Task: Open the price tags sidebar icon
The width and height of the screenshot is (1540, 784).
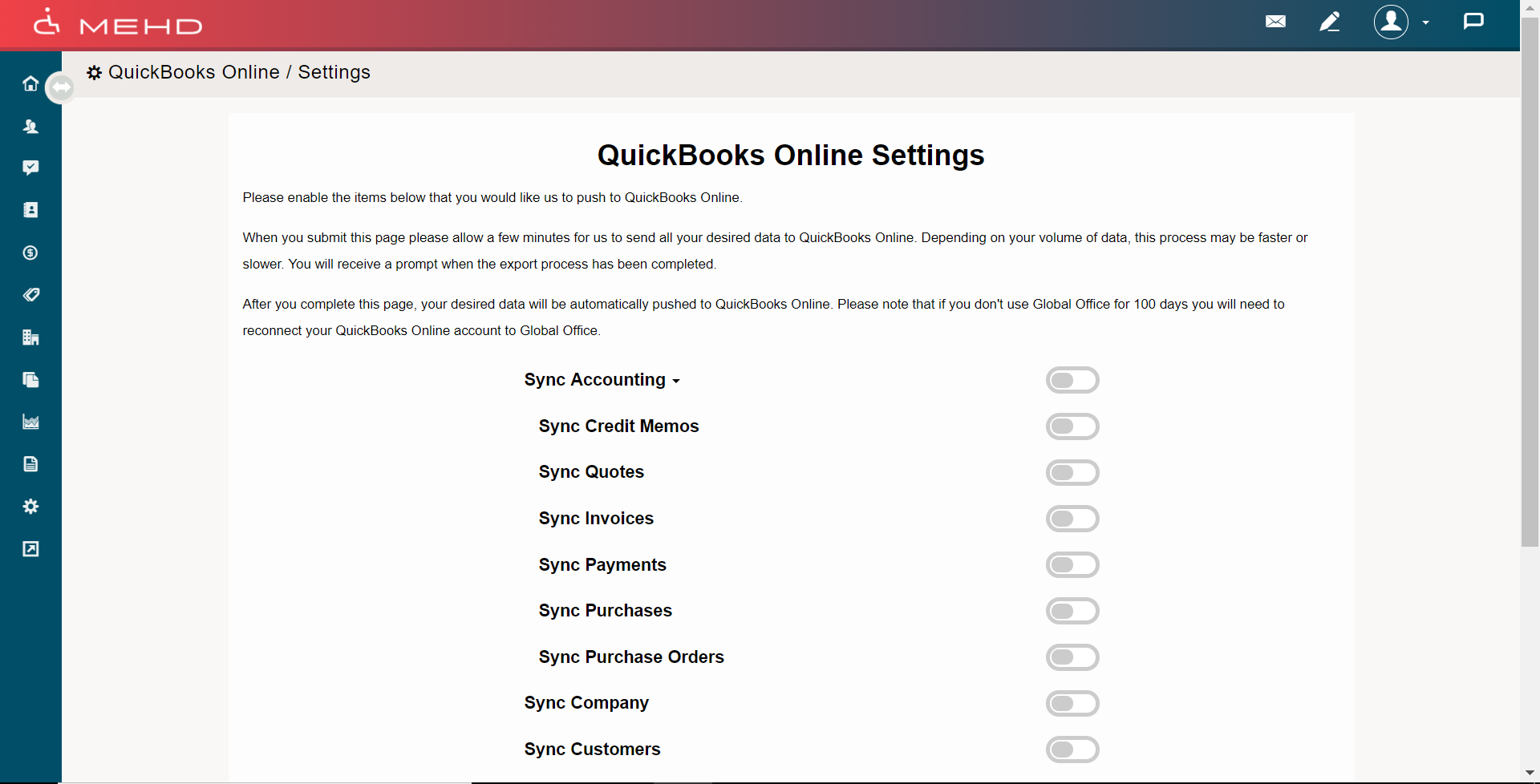Action: 30,295
